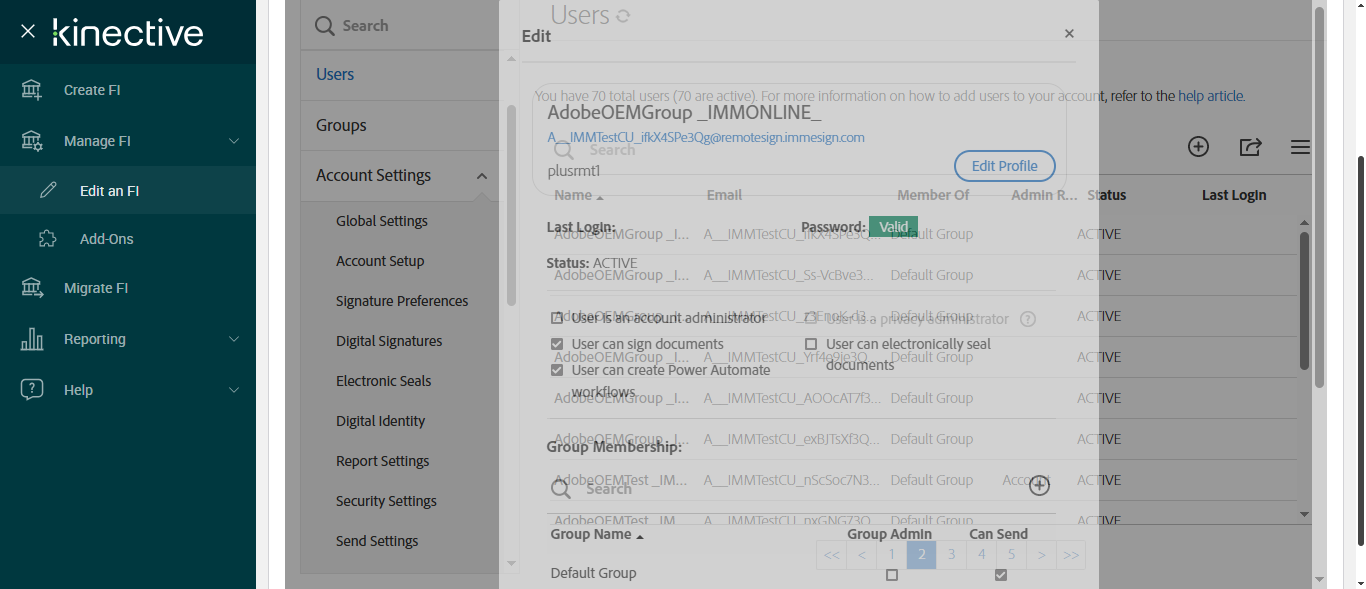1366x589 pixels.
Task: Collapse the Account Settings section
Action: [x=482, y=176]
